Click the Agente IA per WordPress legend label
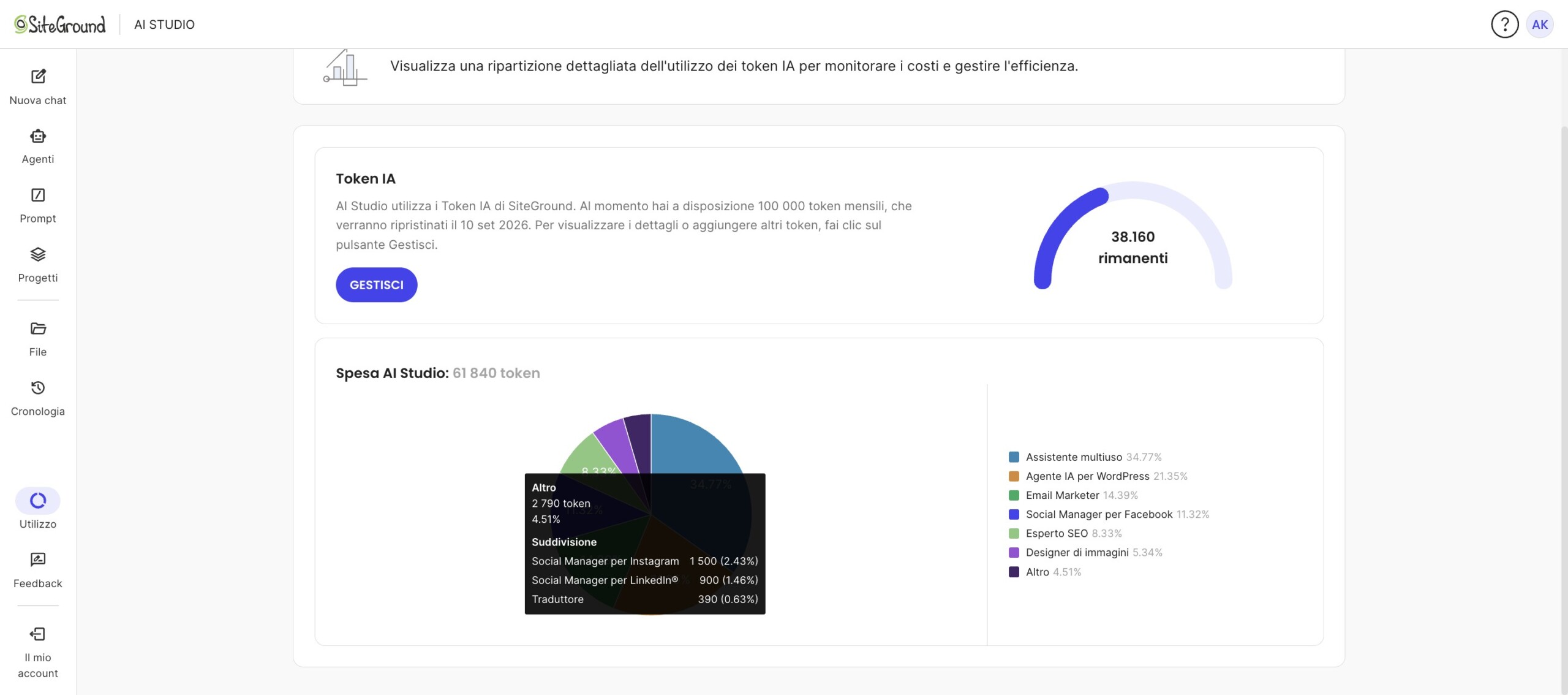1568x695 pixels. click(x=1087, y=476)
